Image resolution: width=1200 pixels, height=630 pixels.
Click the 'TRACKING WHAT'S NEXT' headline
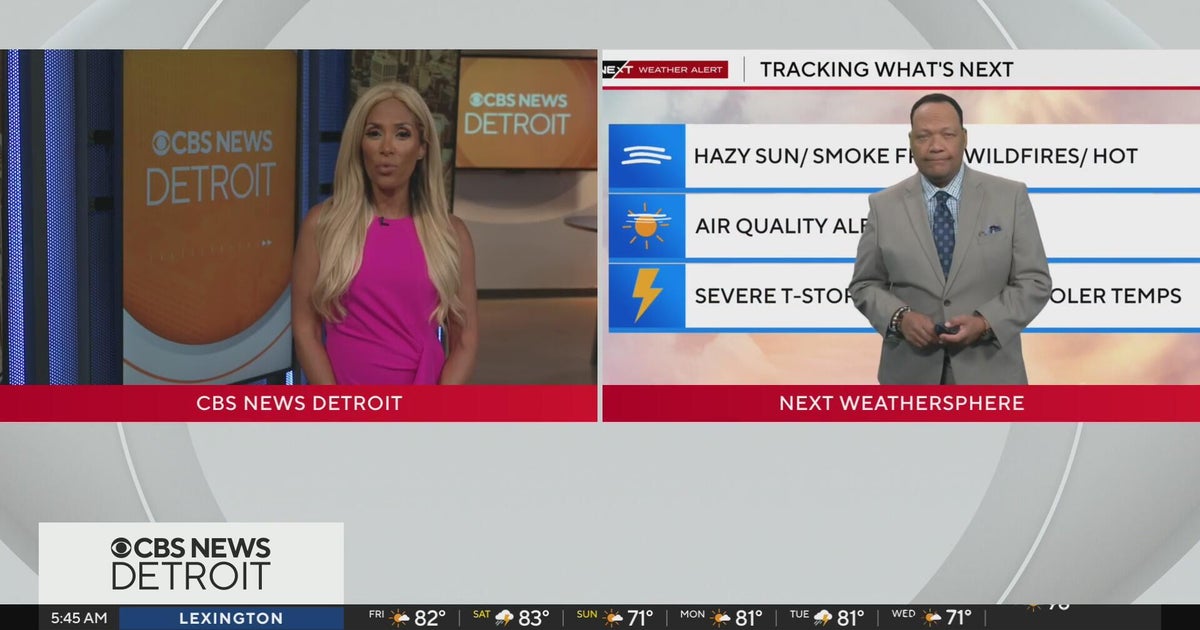[887, 69]
